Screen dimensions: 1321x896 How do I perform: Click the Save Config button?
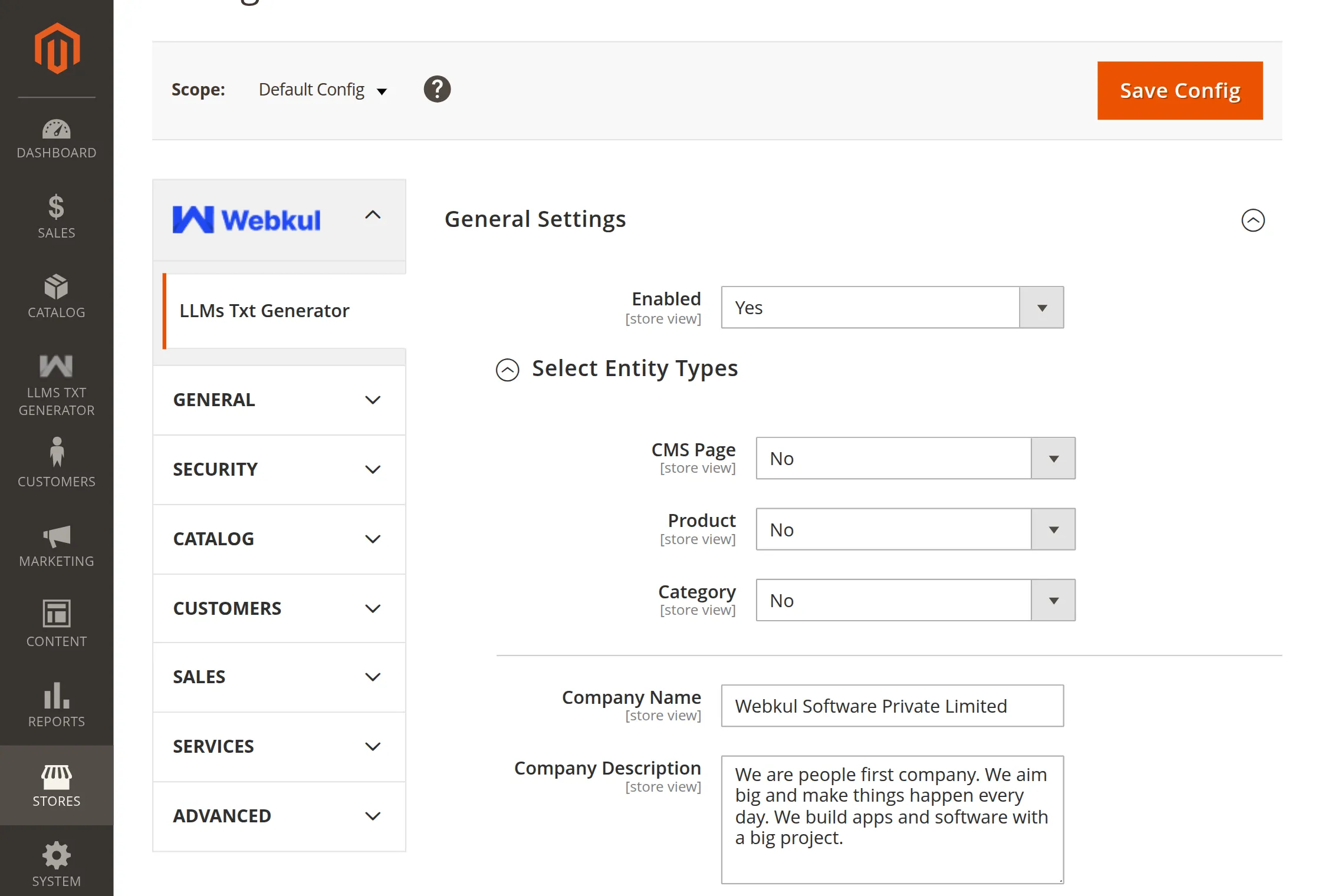point(1179,91)
